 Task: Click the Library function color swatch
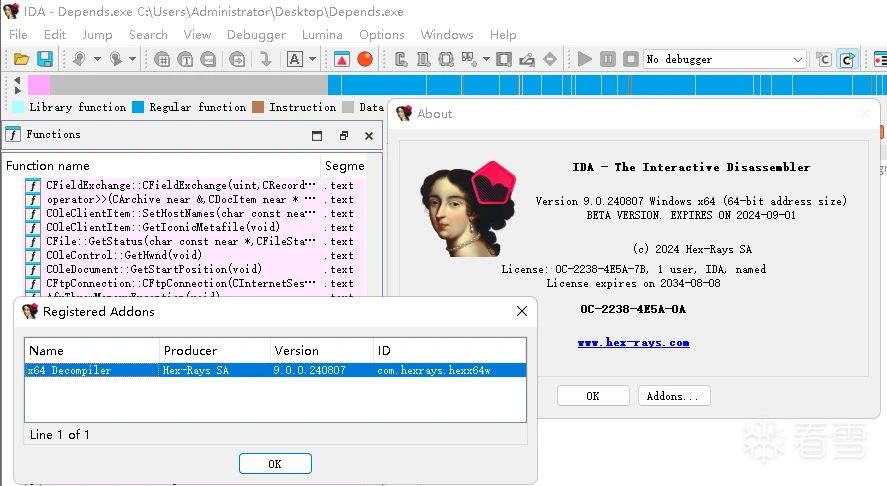[18, 107]
